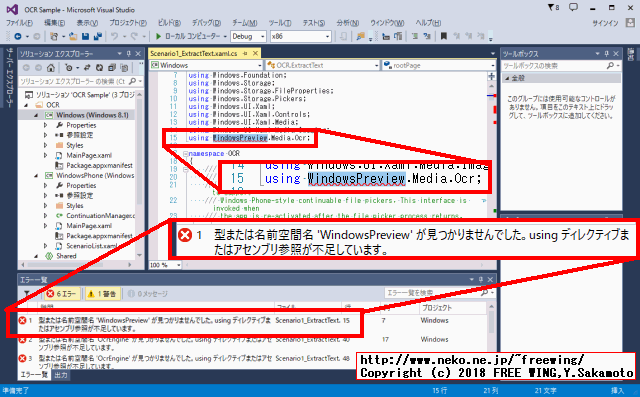This screenshot has height=397, width=640.
Task: Collapse the WindowsPhone project node
Action: tap(36, 176)
